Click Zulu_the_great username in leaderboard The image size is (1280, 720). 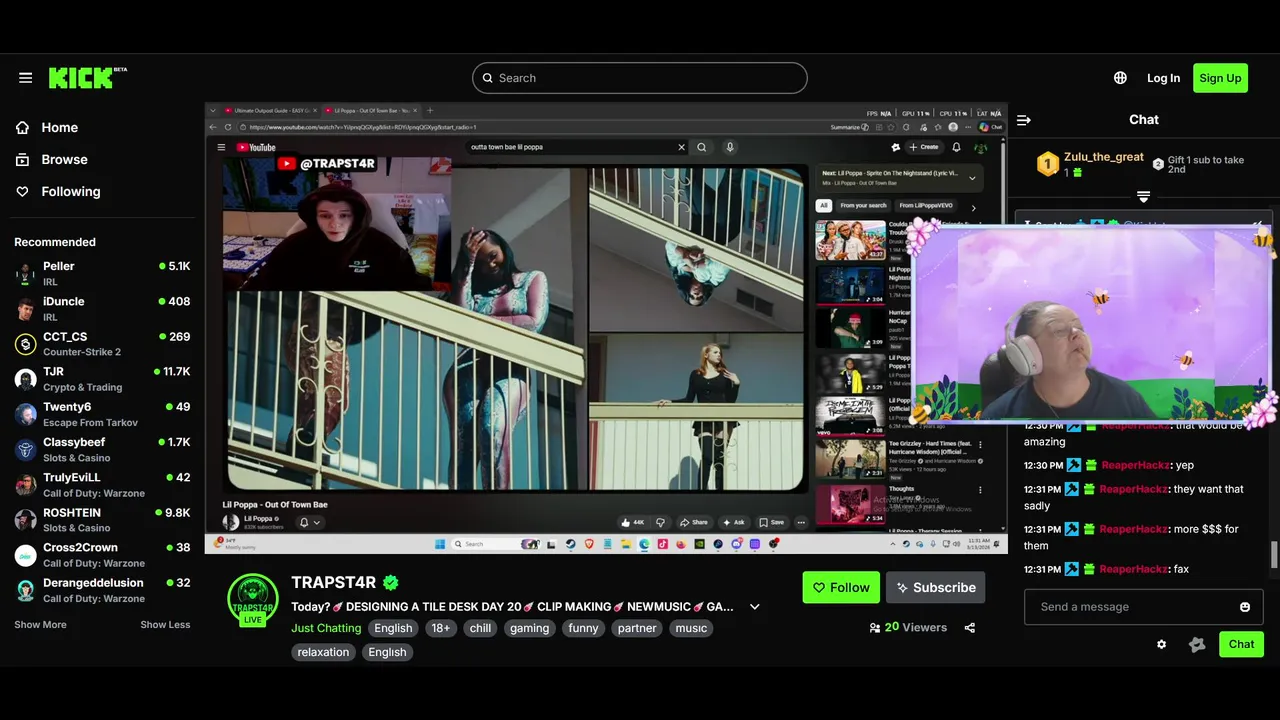pyautogui.click(x=1104, y=157)
